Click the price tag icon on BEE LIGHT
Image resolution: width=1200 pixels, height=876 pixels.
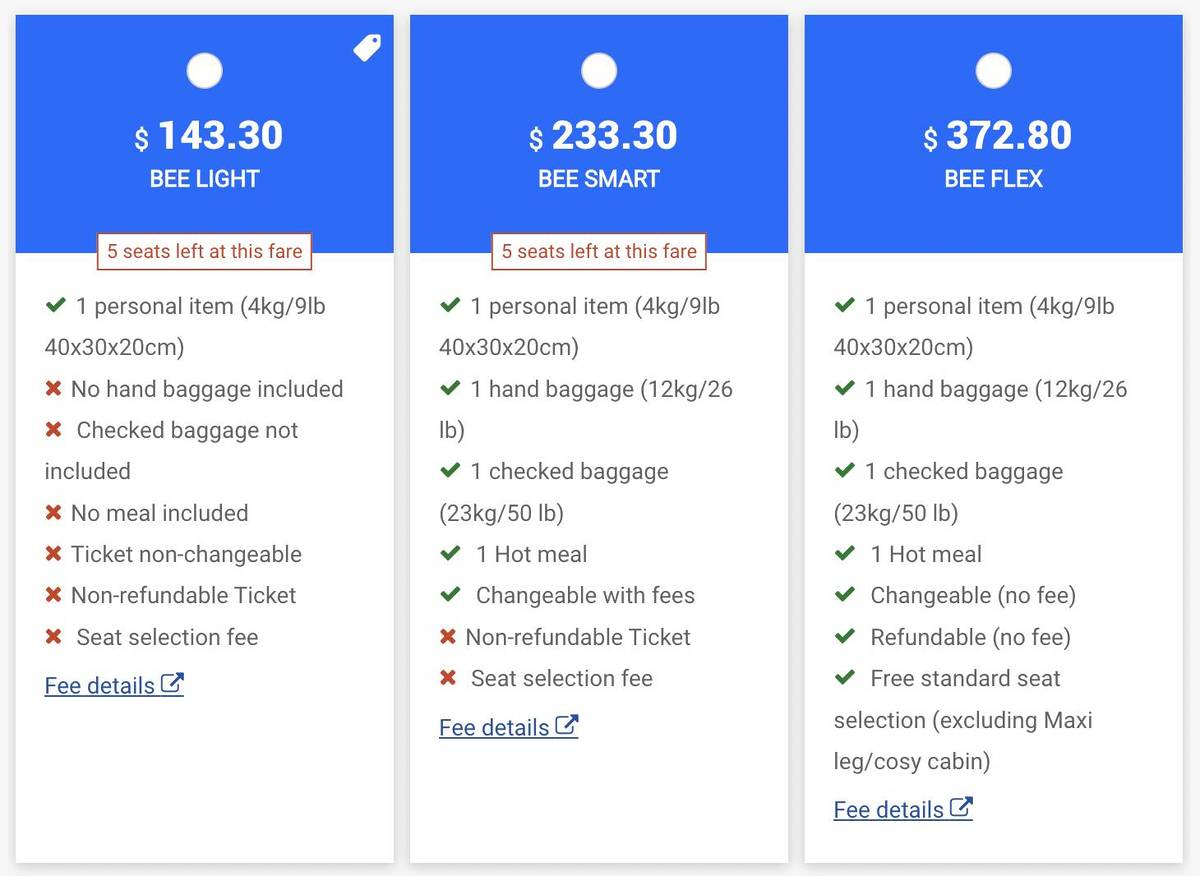367,47
